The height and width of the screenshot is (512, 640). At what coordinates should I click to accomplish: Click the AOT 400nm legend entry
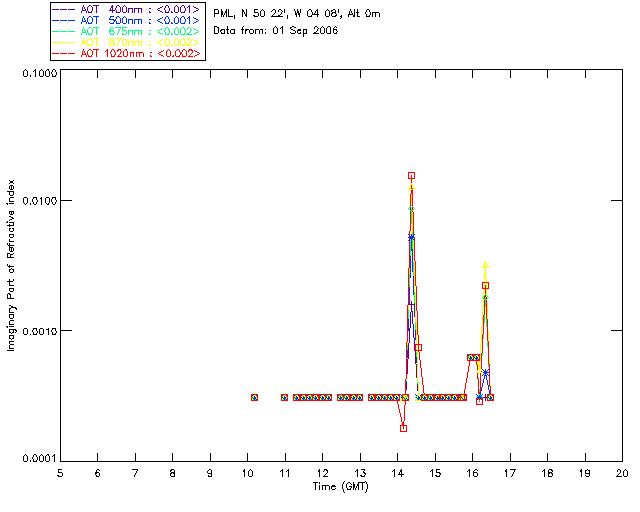[x=127, y=9]
